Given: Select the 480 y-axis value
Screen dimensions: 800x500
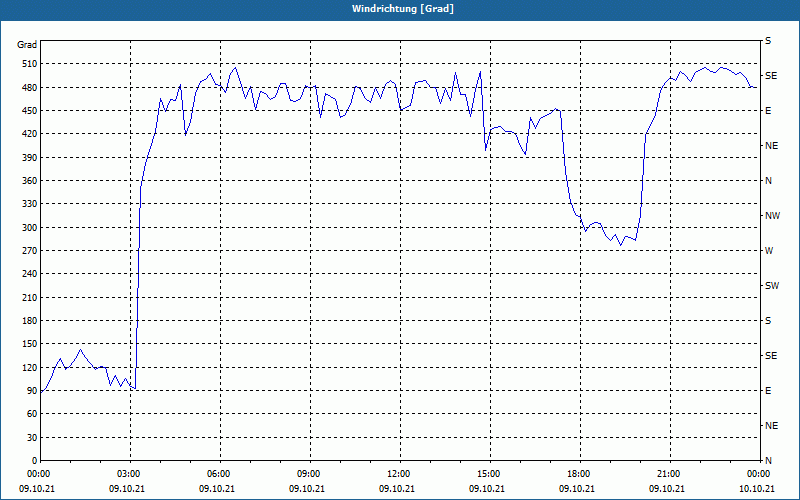Looking at the screenshot, I should tap(30, 88).
